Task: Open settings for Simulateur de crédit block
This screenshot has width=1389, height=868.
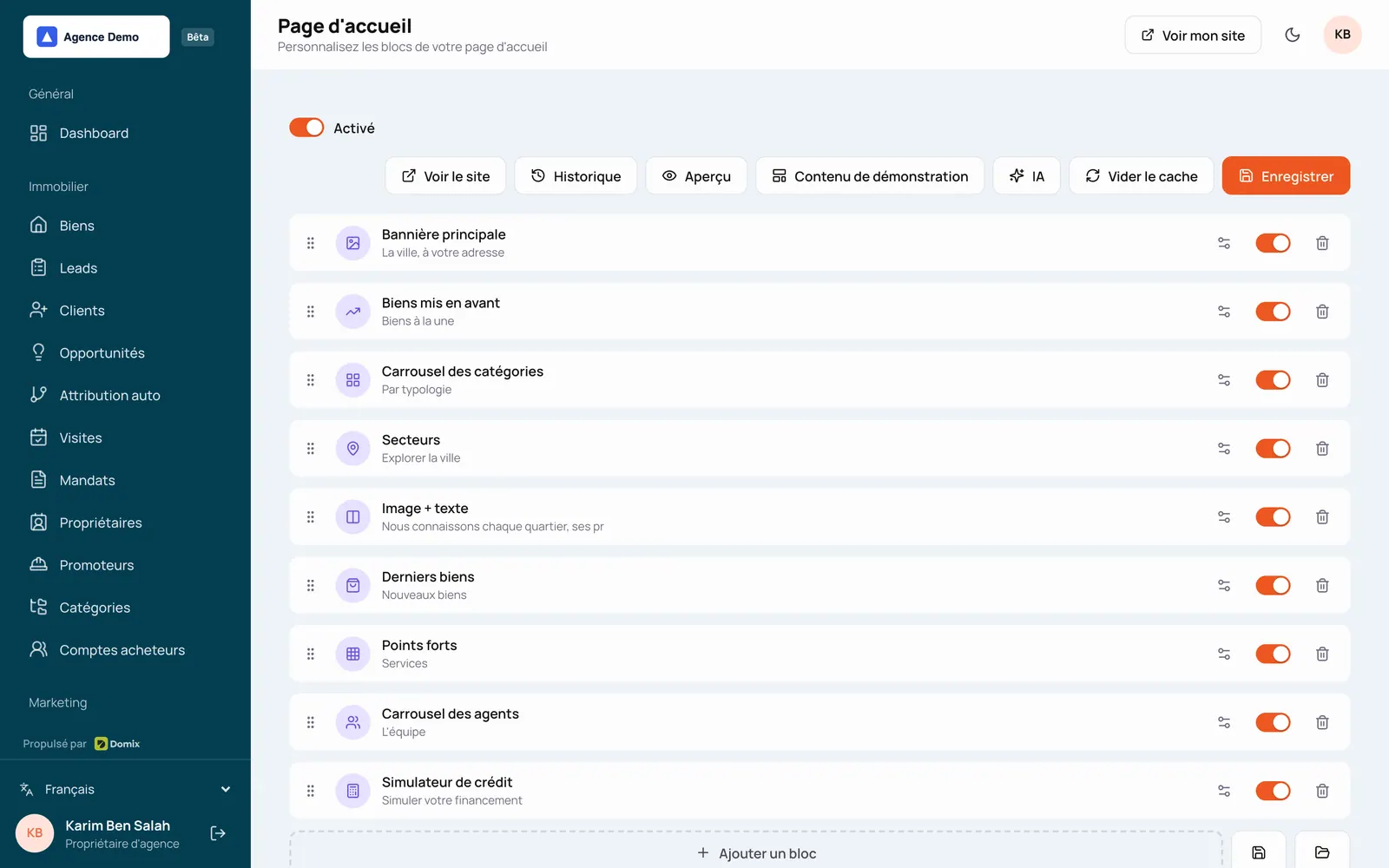Action: (x=1224, y=791)
